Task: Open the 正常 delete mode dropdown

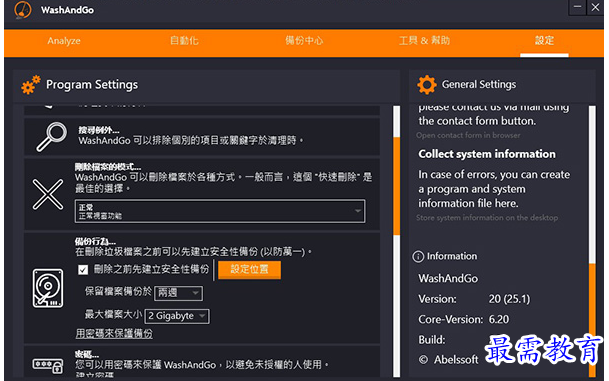Action: (x=220, y=211)
